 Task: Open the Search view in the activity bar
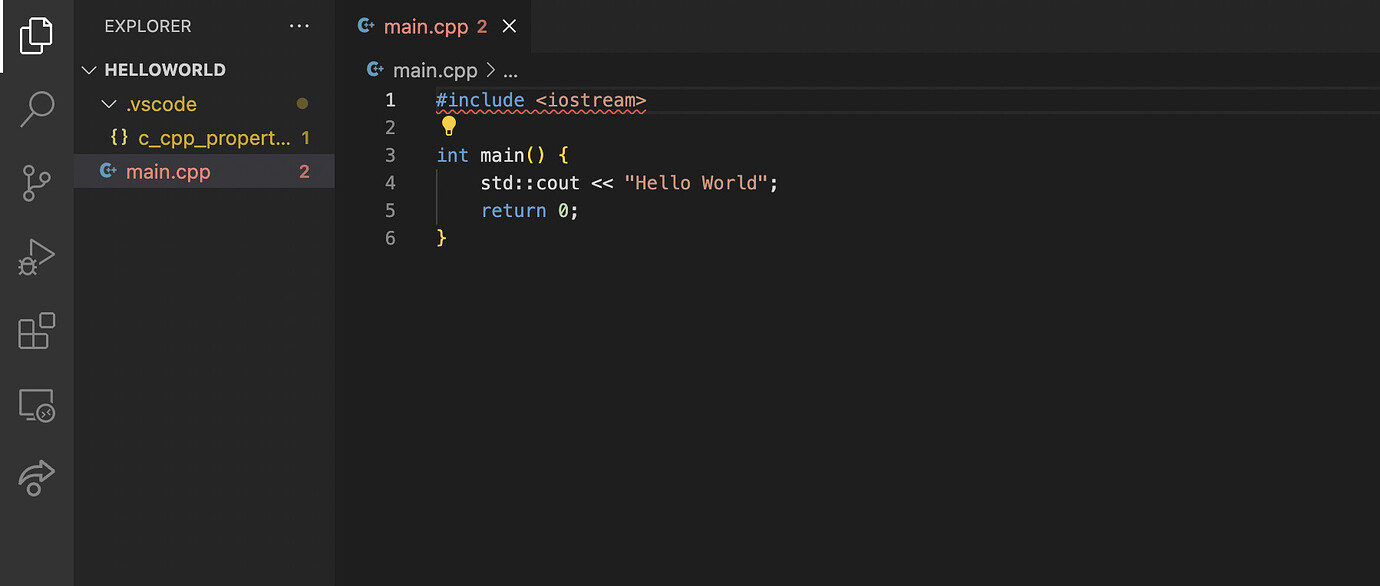click(x=36, y=109)
